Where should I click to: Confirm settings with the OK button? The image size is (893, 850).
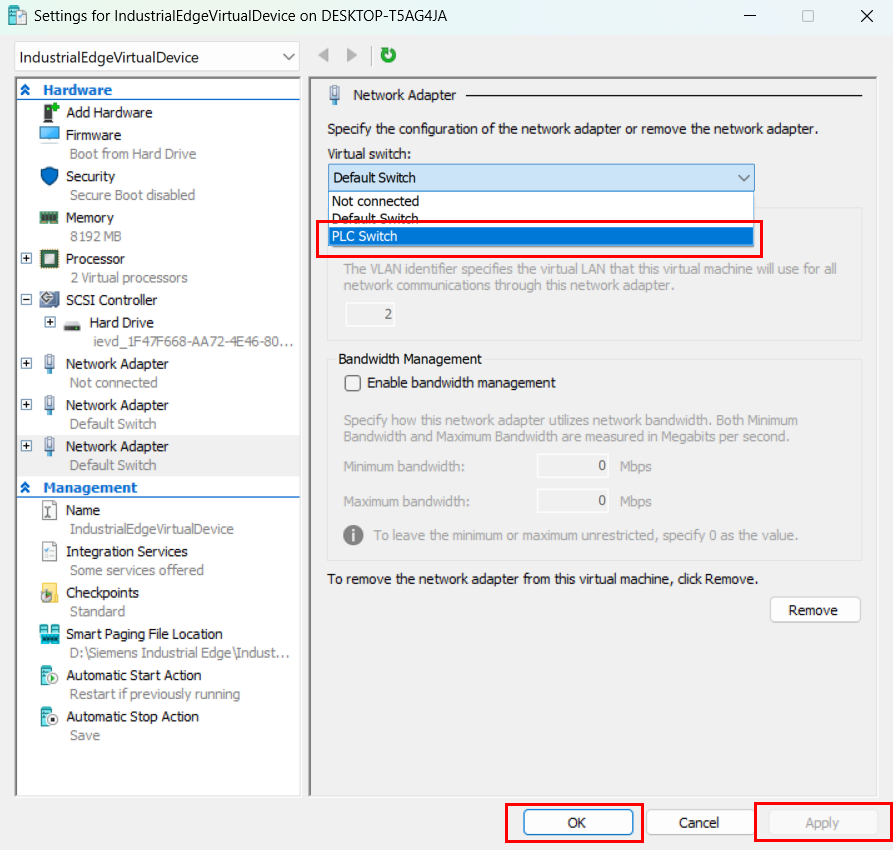tap(574, 822)
